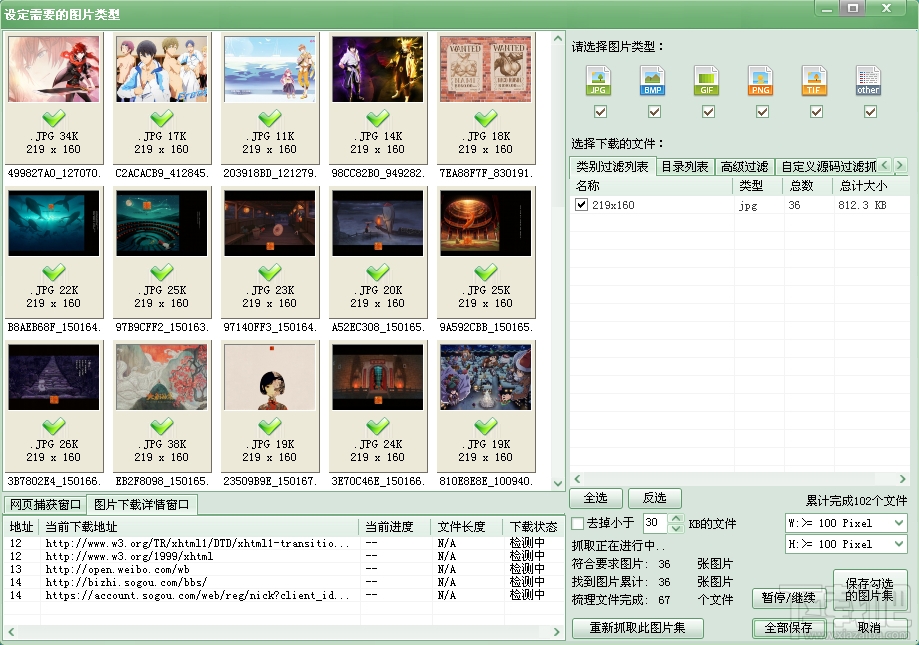The height and width of the screenshot is (645, 919).
Task: Click the GIF file type icon
Action: 706,80
